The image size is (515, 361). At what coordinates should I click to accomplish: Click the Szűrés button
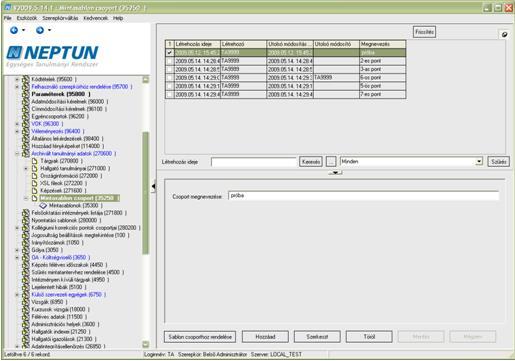click(498, 162)
